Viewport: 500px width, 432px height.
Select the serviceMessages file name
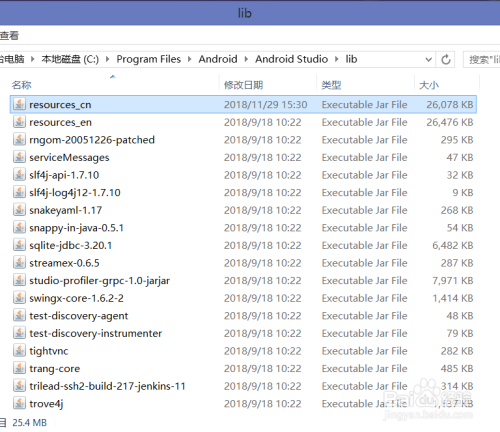click(69, 158)
